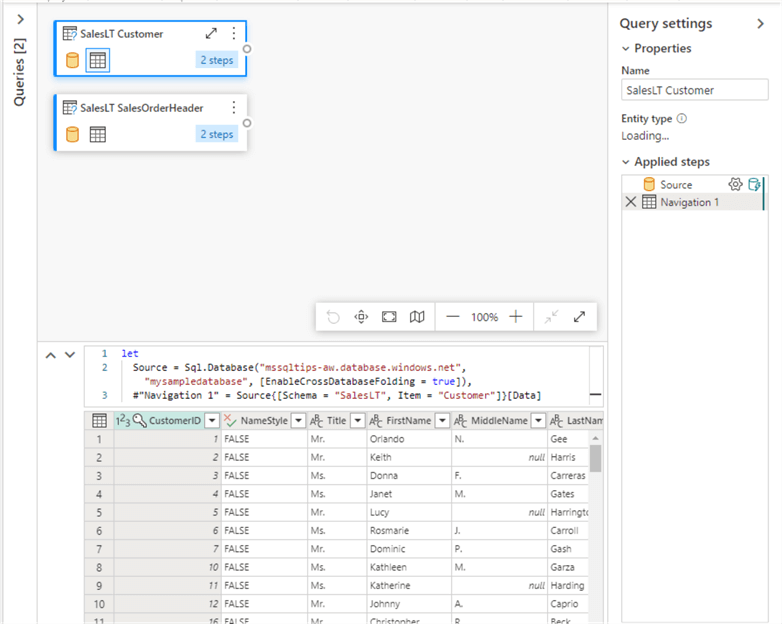Collapse the Applied steps section
The width and height of the screenshot is (782, 624).
click(x=626, y=161)
